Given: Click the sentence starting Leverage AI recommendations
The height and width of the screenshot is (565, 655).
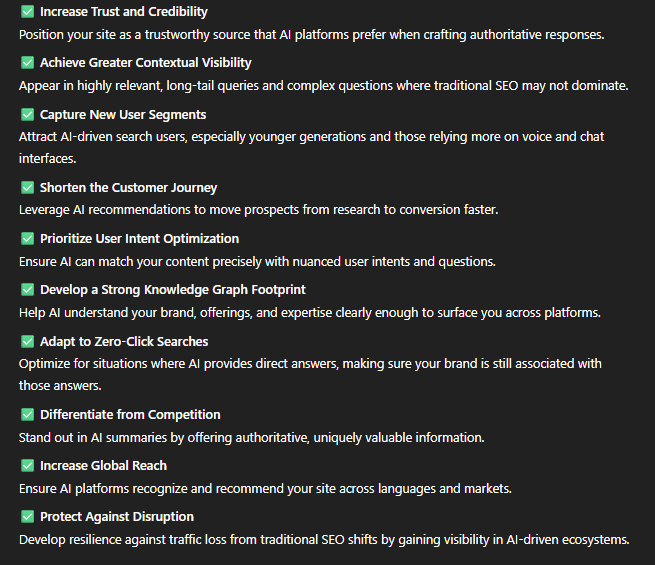Looking at the screenshot, I should (x=259, y=210).
